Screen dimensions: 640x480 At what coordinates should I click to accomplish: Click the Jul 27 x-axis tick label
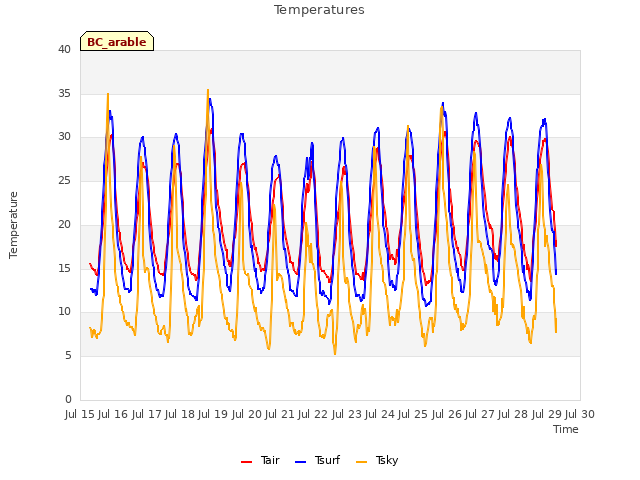(x=480, y=414)
